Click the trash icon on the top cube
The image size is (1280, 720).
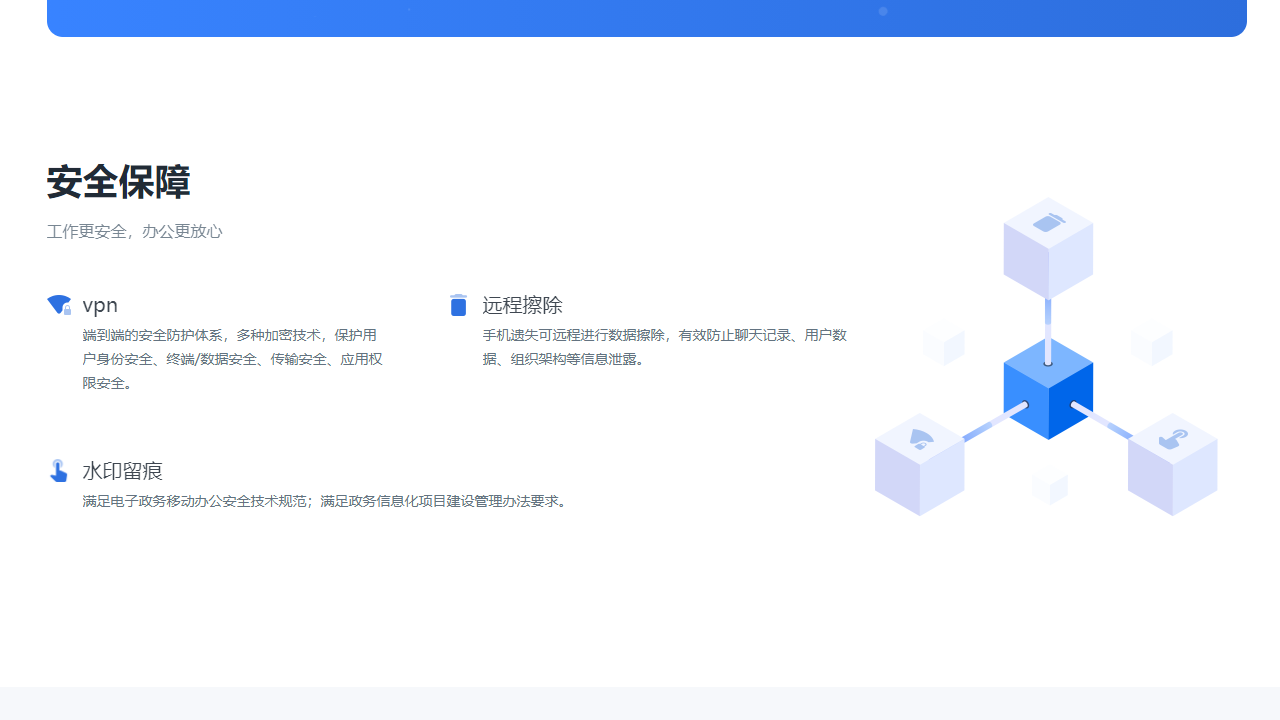click(x=1048, y=222)
